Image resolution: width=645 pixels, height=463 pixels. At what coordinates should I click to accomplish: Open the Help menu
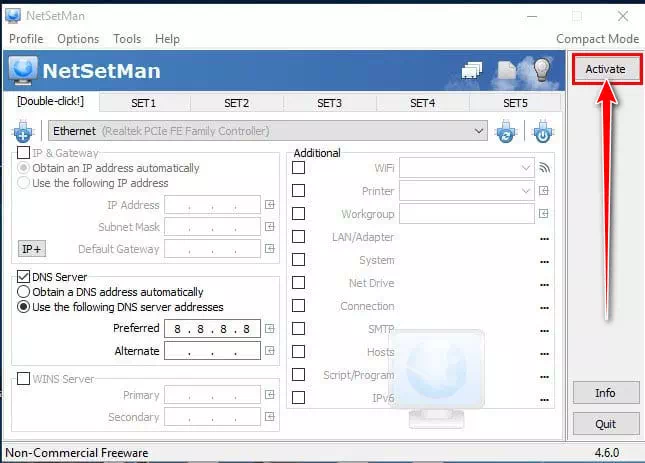167,39
